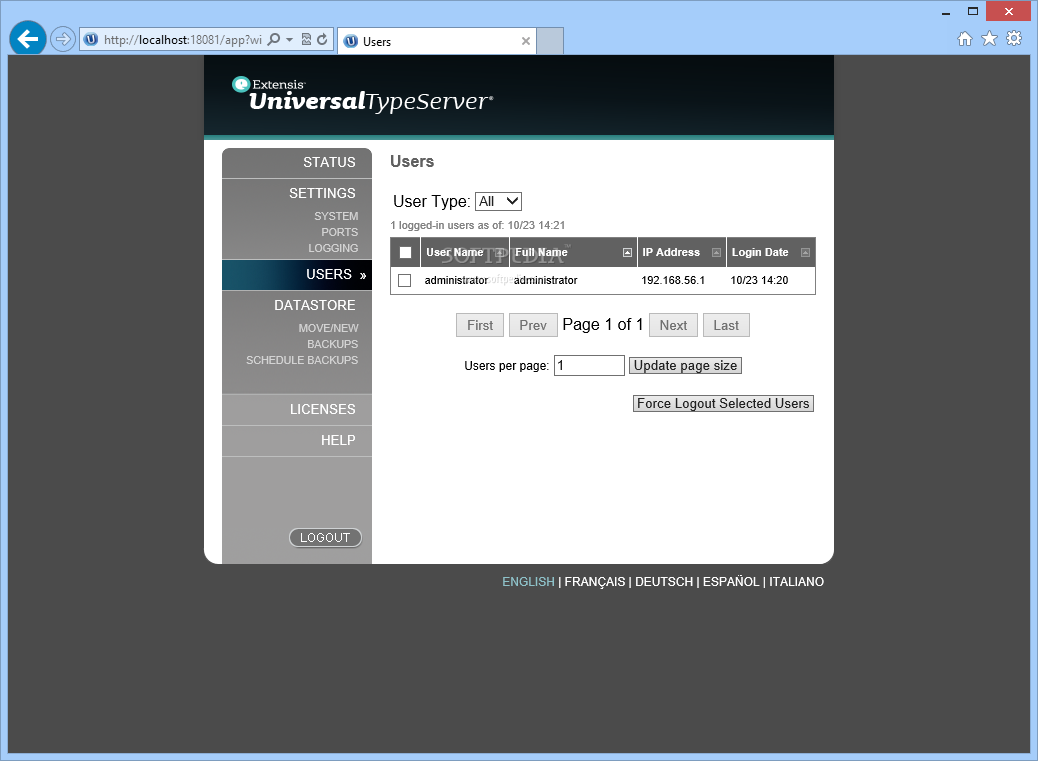This screenshot has height=761, width=1038.
Task: Go to PORTS settings
Action: click(x=340, y=232)
